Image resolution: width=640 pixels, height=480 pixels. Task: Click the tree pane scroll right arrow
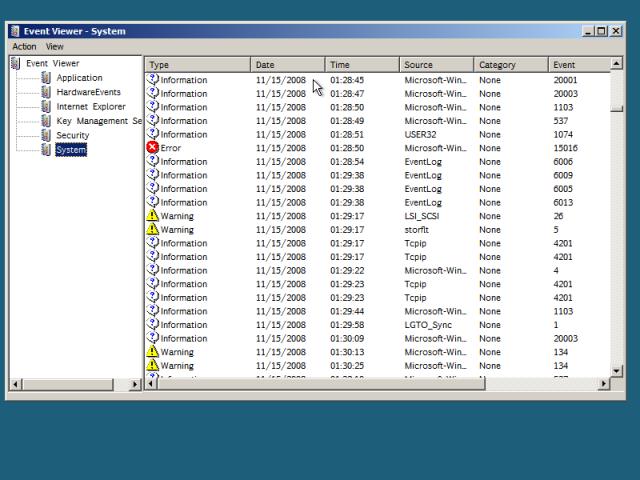pos(134,384)
